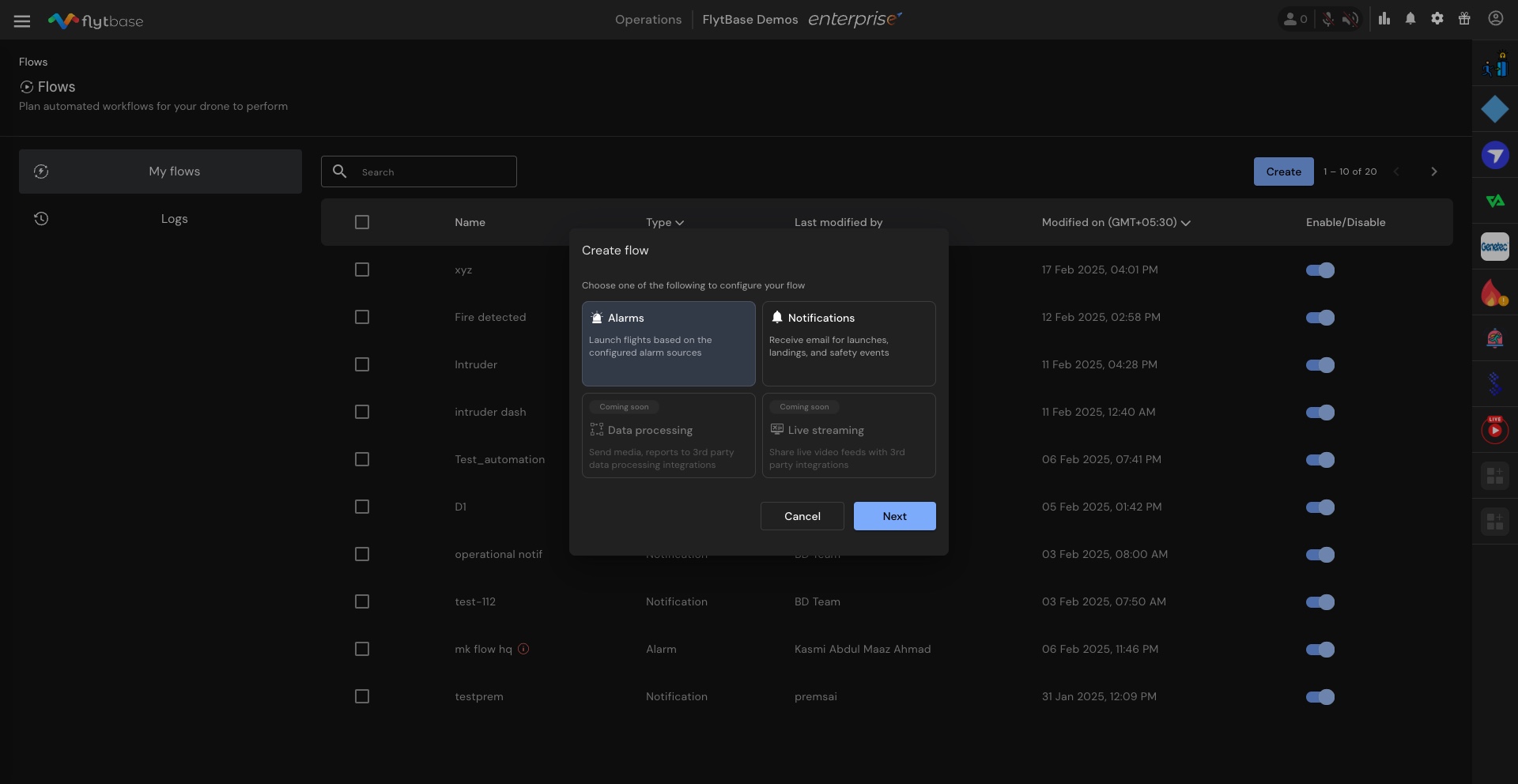Switch to the Logs tab

174,219
